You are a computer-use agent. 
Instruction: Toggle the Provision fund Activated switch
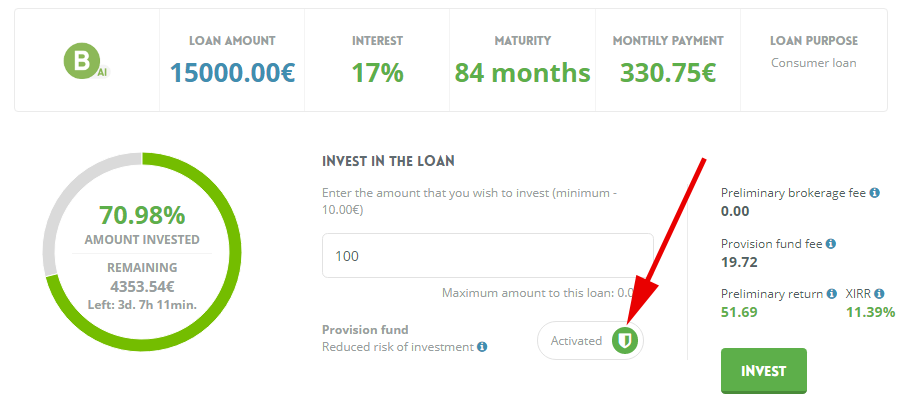[x=590, y=340]
